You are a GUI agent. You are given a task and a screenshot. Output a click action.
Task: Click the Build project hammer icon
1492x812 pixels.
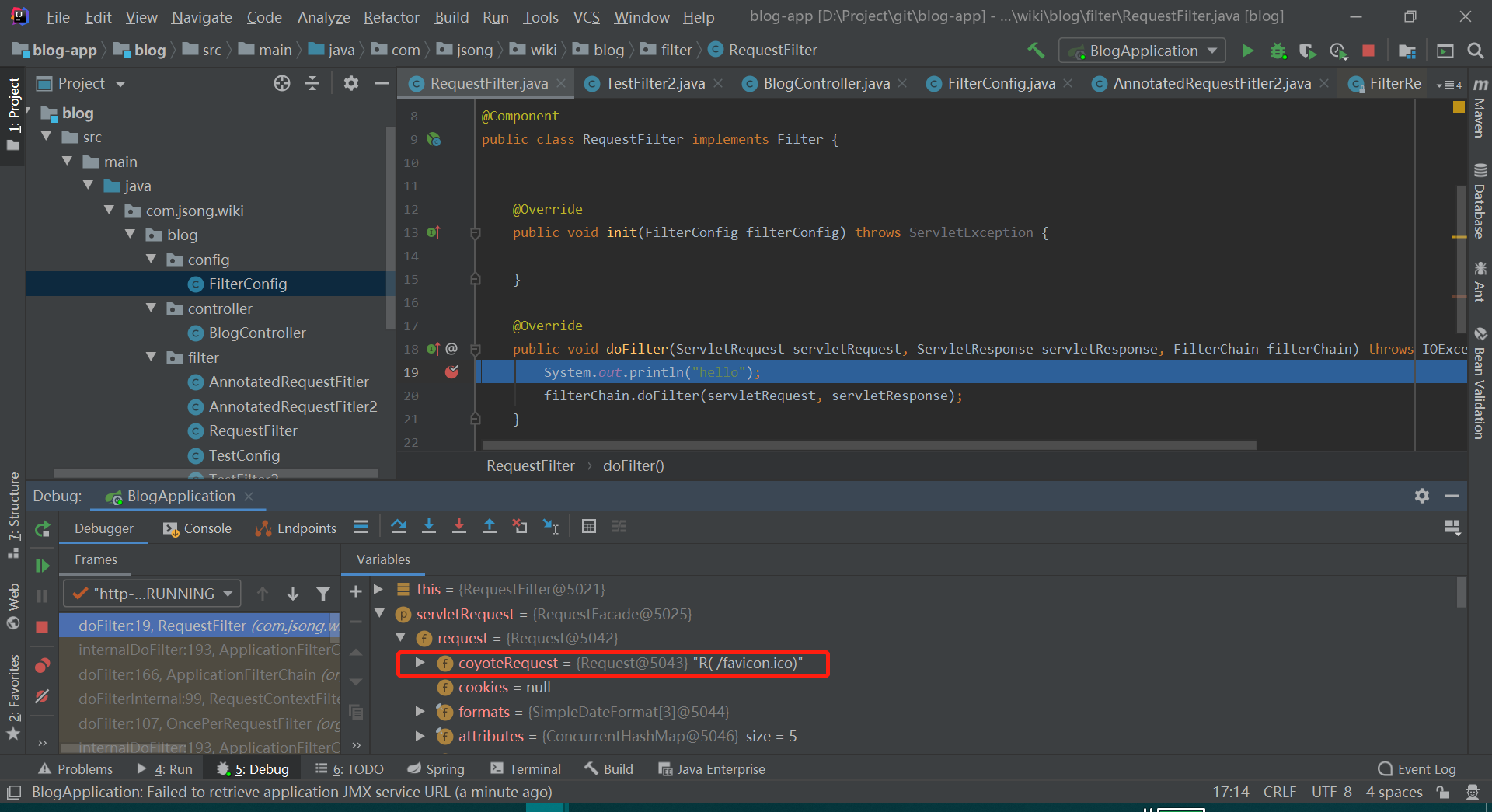coord(1036,51)
